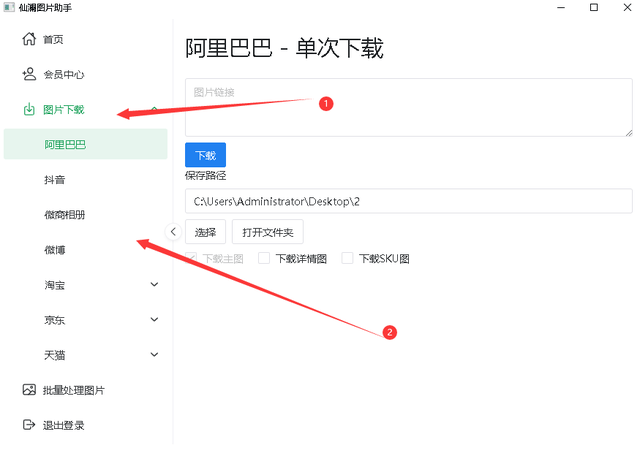Click the 阿里巴巴 - 单次下载 heading
Image resolution: width=640 pixels, height=475 pixels.
click(x=284, y=48)
